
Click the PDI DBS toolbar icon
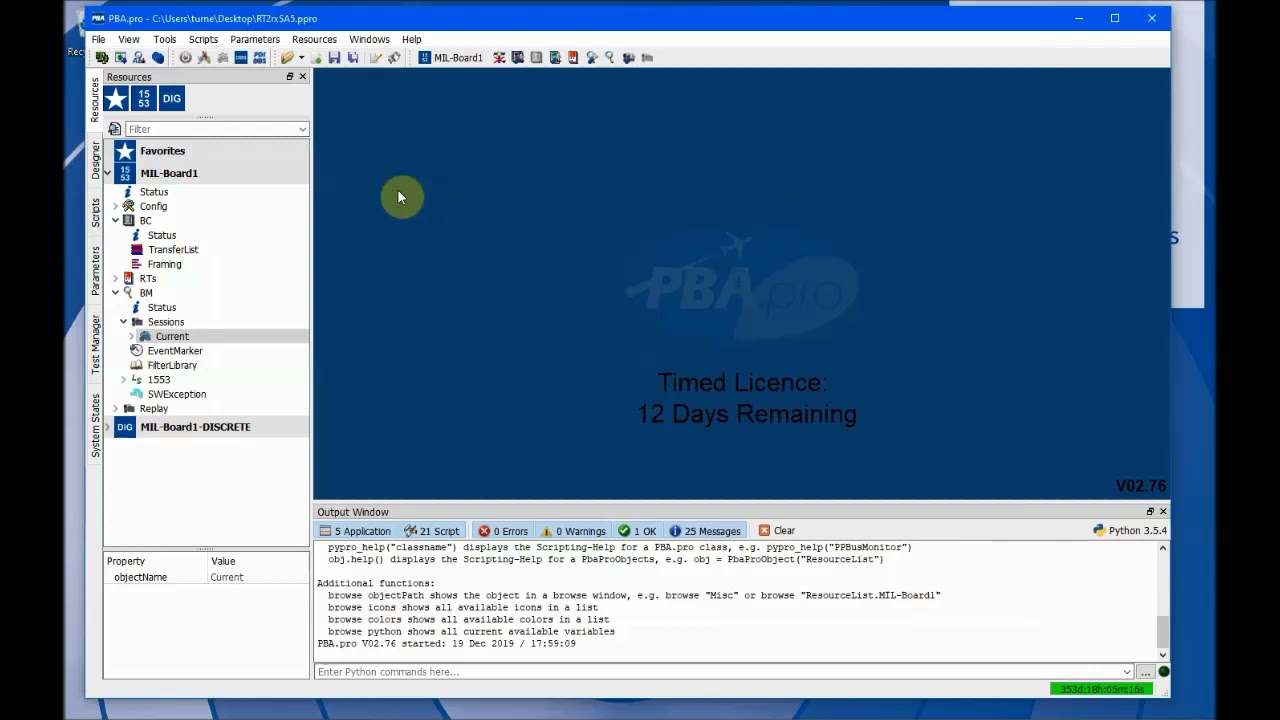pos(260,58)
